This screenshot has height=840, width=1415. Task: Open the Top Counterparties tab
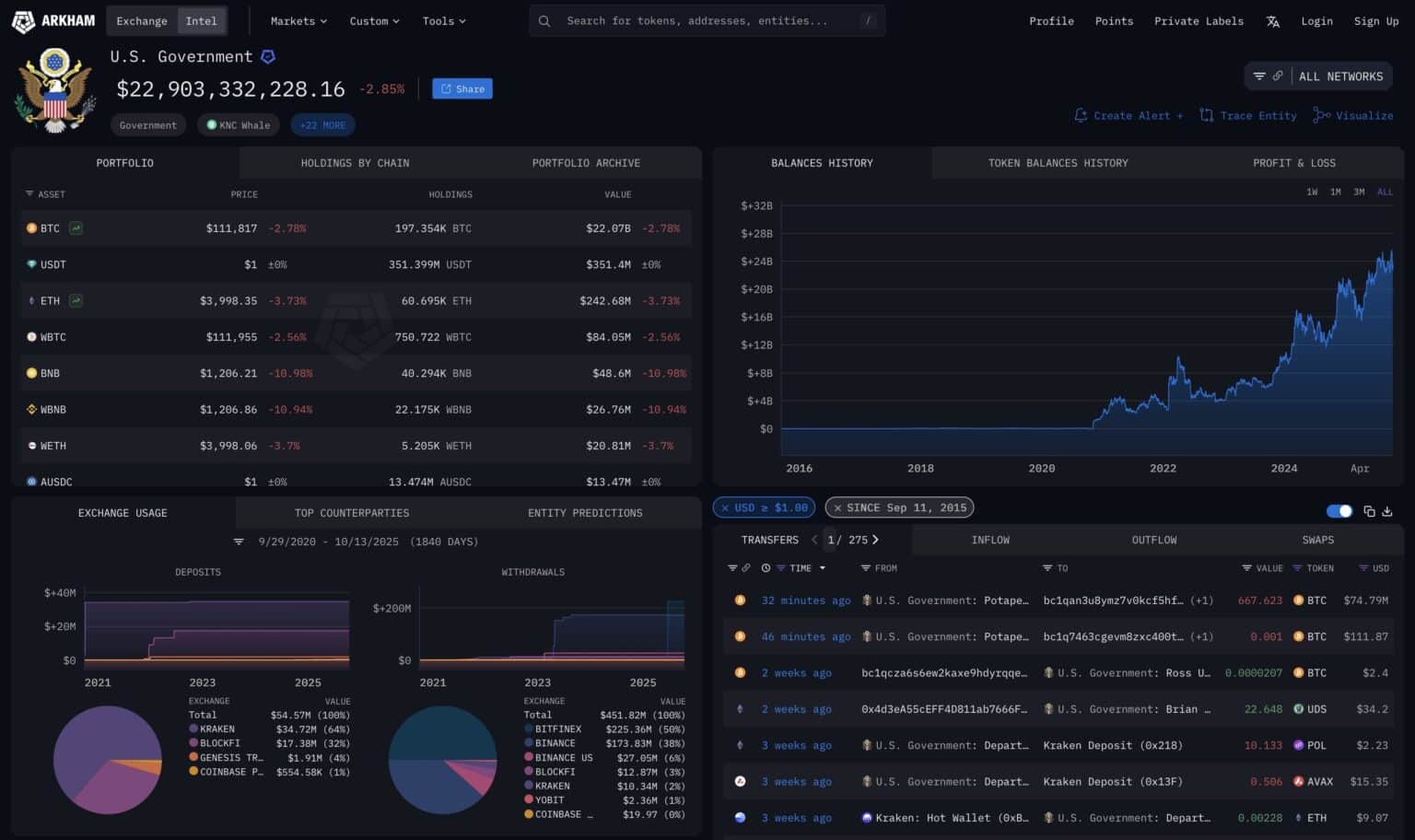point(351,513)
